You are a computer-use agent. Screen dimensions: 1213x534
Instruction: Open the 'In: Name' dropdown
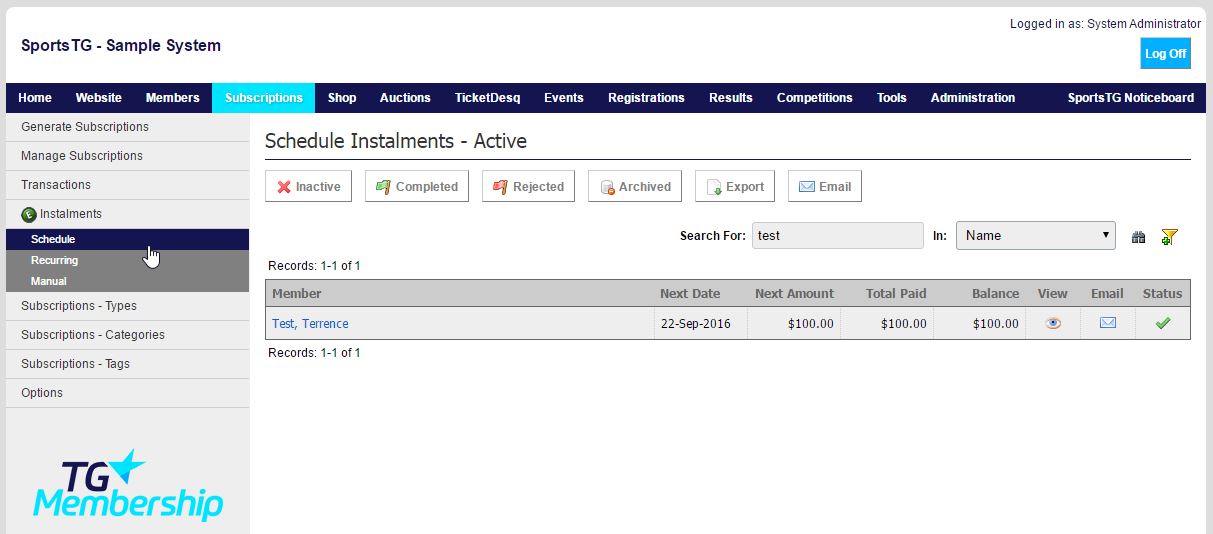click(1036, 236)
